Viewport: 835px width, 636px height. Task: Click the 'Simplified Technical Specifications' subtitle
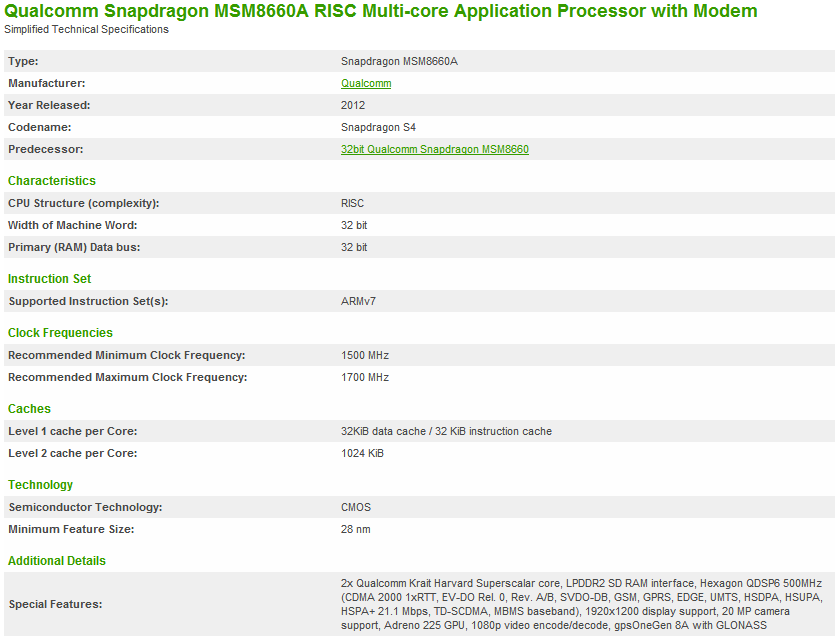86,29
